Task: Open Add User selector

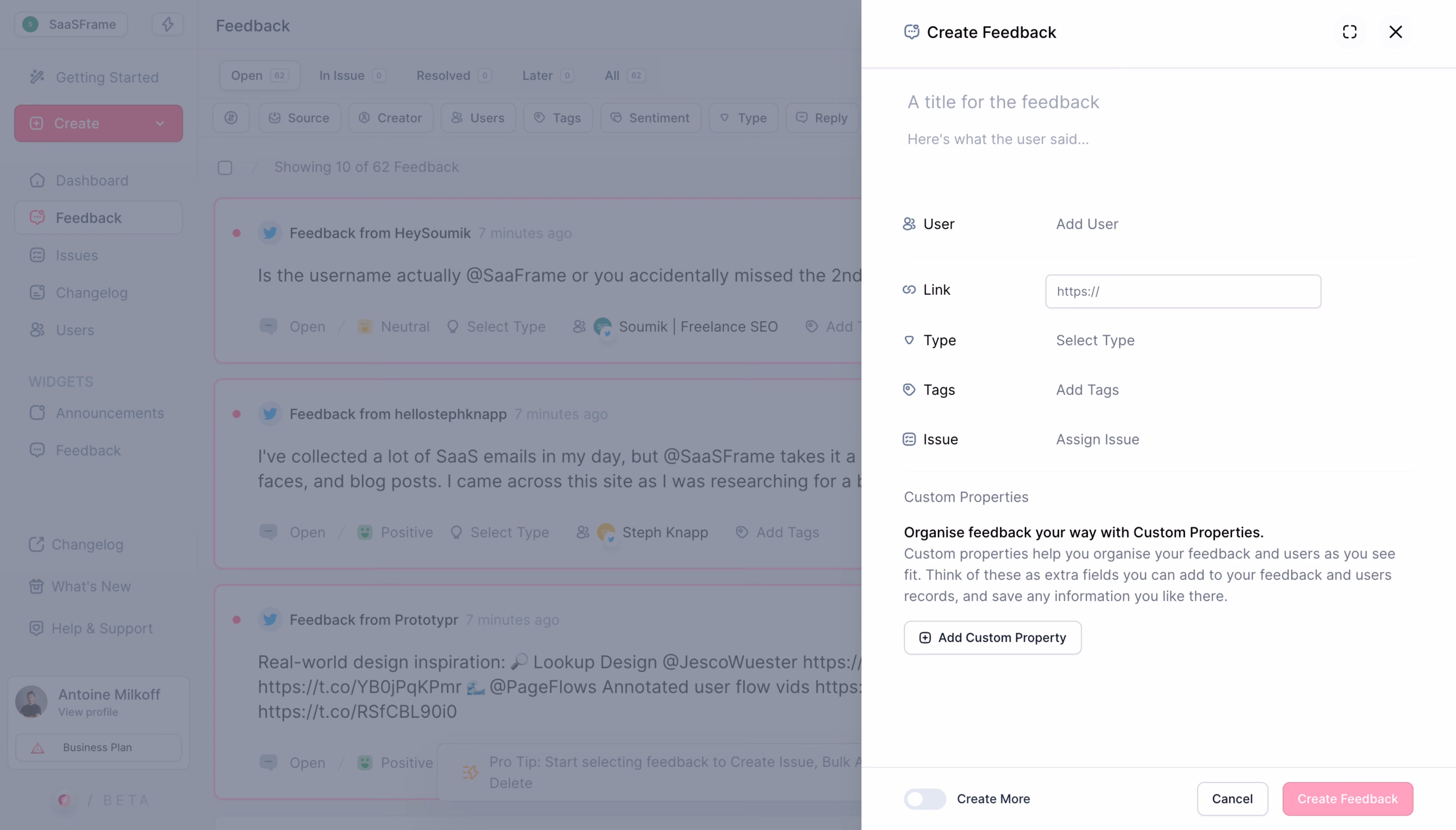Action: click(x=1087, y=224)
